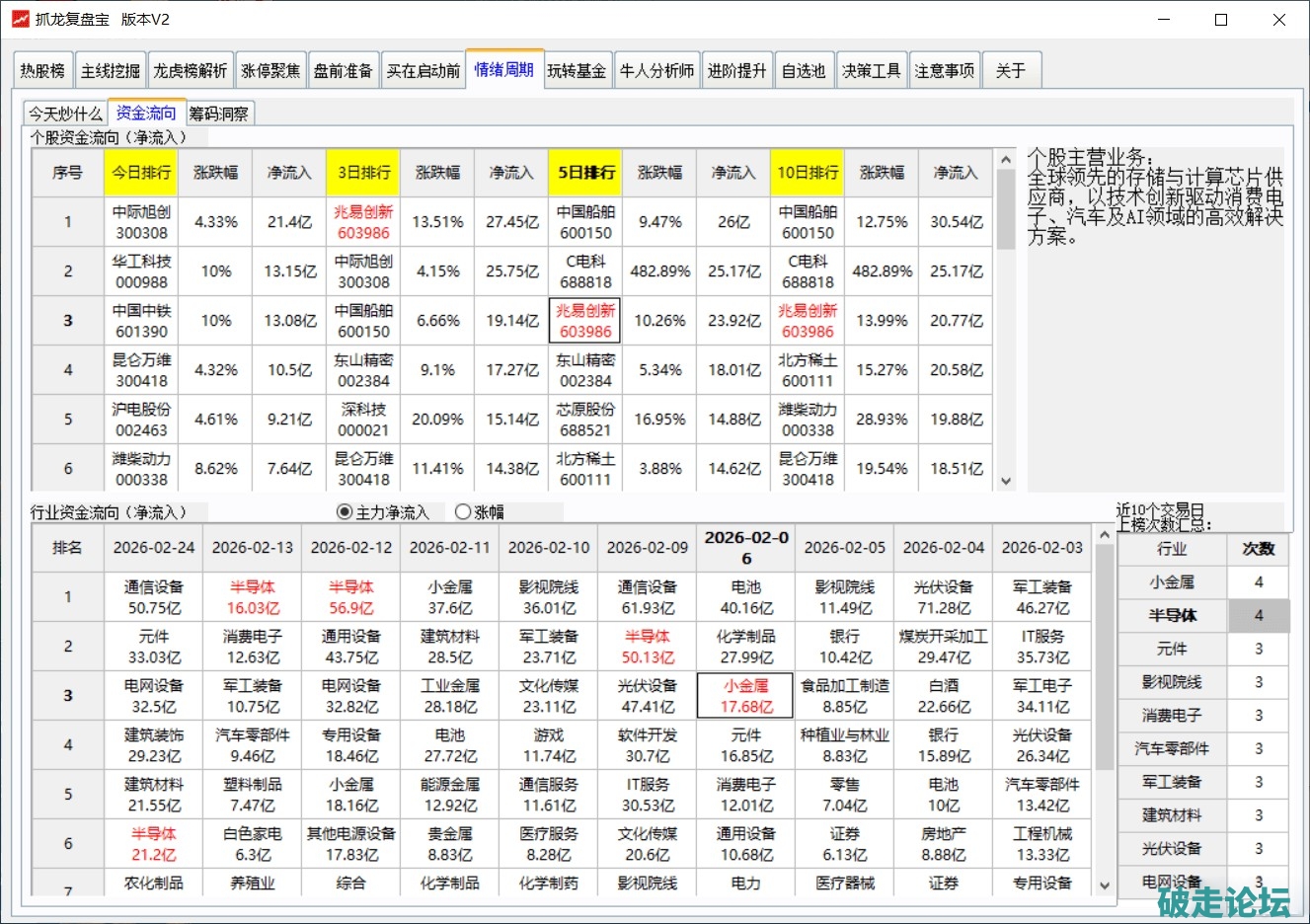Select 兆易创新 603986 cell in 5日排行
1310x924 pixels.
(585, 321)
